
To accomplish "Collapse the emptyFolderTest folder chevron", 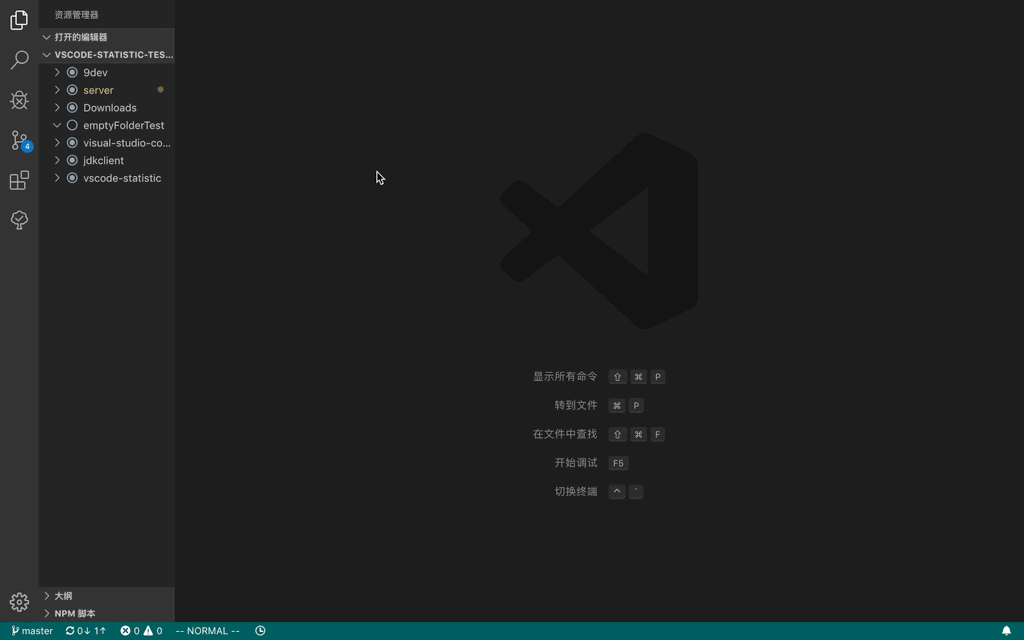I will click(x=57, y=125).
